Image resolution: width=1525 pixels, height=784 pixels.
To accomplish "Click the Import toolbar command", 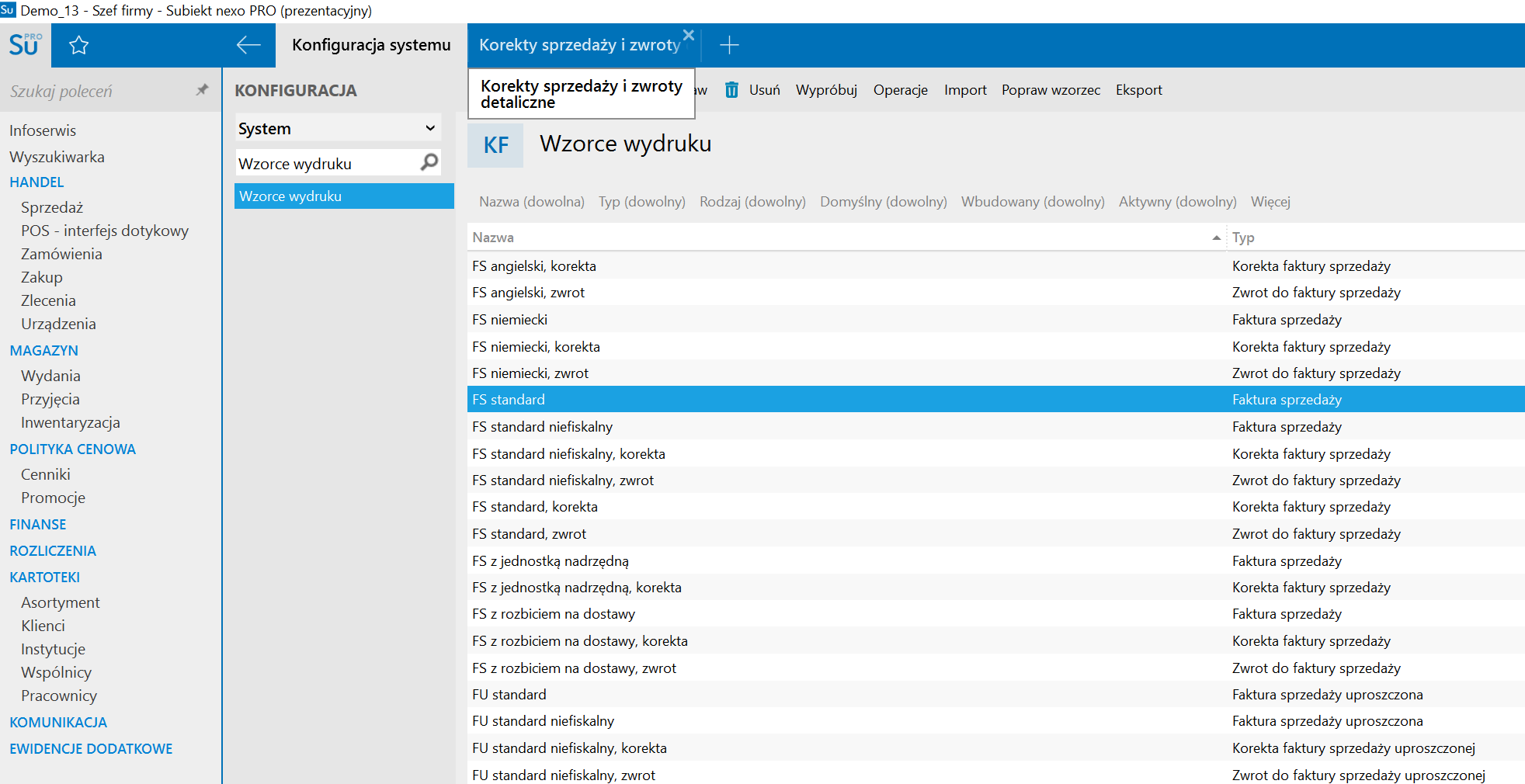I will (x=965, y=90).
